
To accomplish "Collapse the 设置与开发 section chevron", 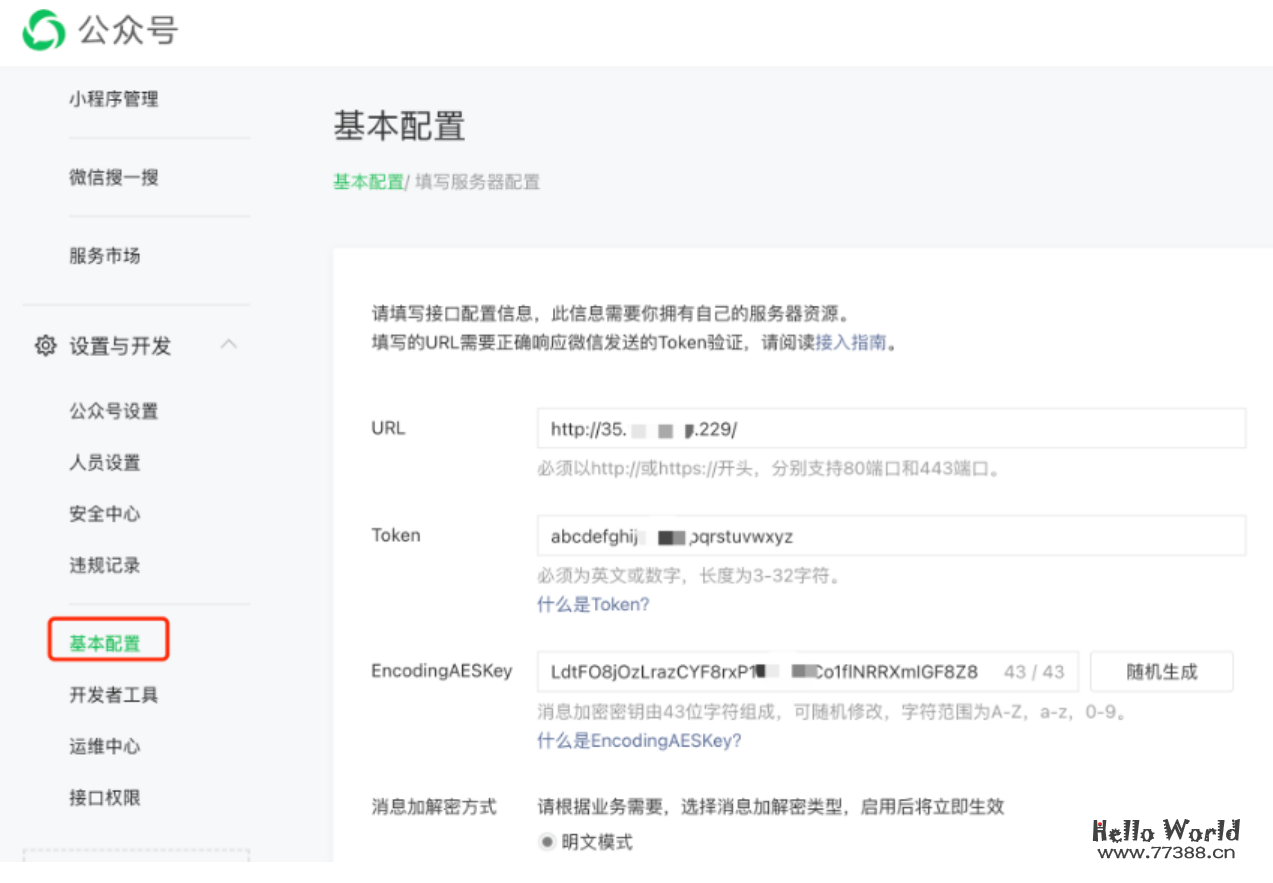I will [229, 343].
